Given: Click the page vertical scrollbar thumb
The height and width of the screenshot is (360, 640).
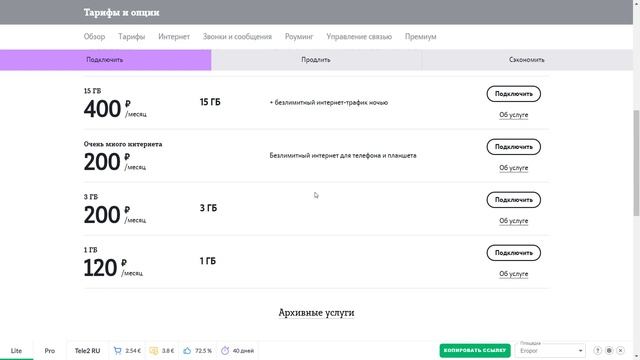Looking at the screenshot, I should click(636, 163).
